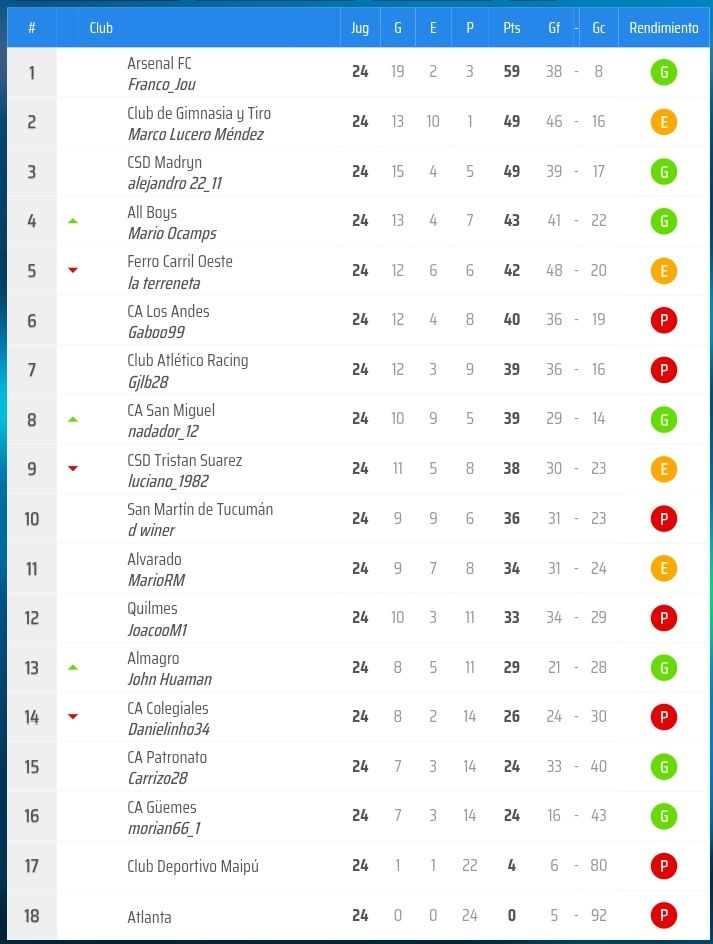713x944 pixels.
Task: Sort table by Pts column header
Action: [x=511, y=28]
